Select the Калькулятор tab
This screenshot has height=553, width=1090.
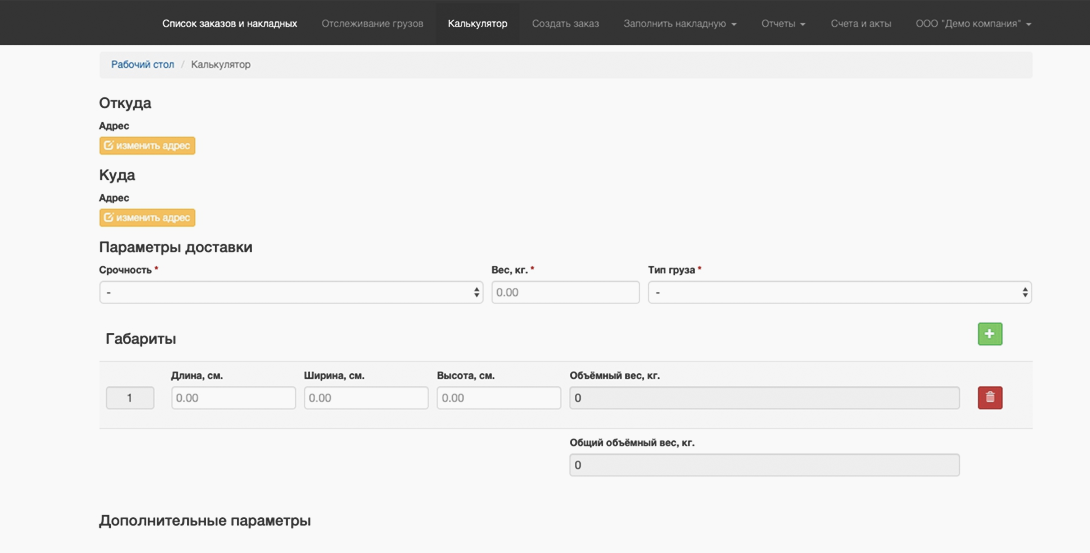point(478,24)
